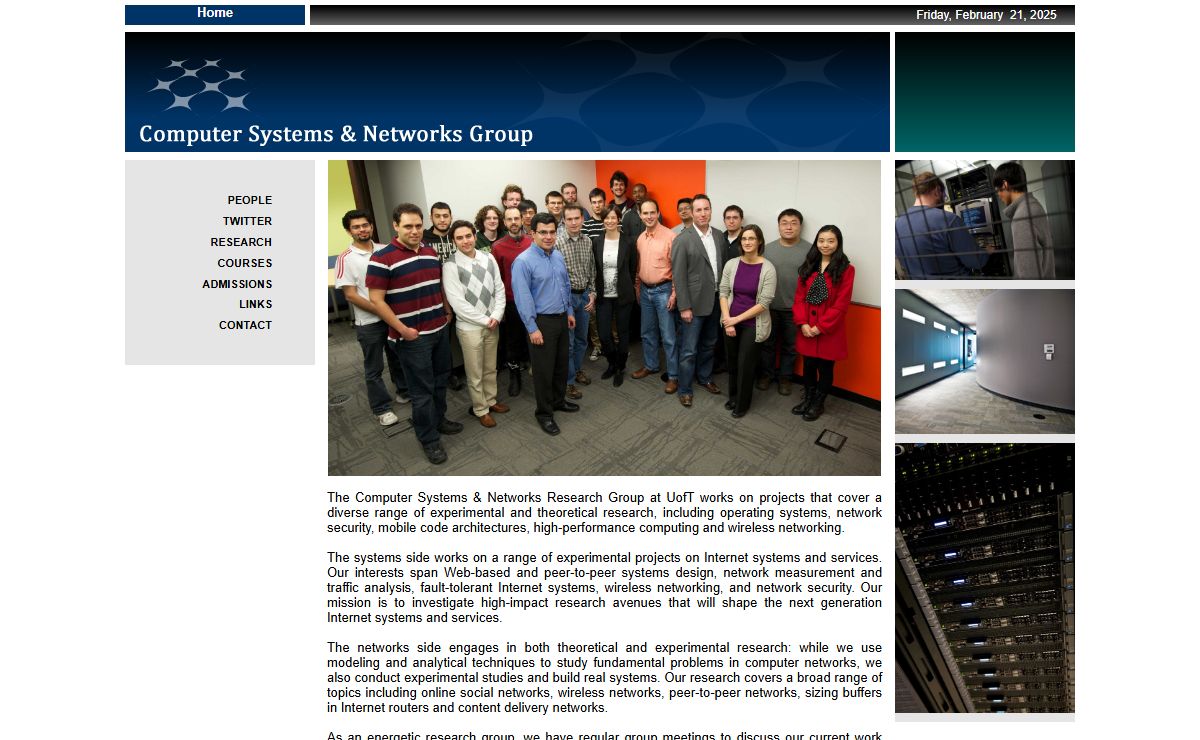Open the CONTACT page link
1200x740 pixels.
[245, 325]
